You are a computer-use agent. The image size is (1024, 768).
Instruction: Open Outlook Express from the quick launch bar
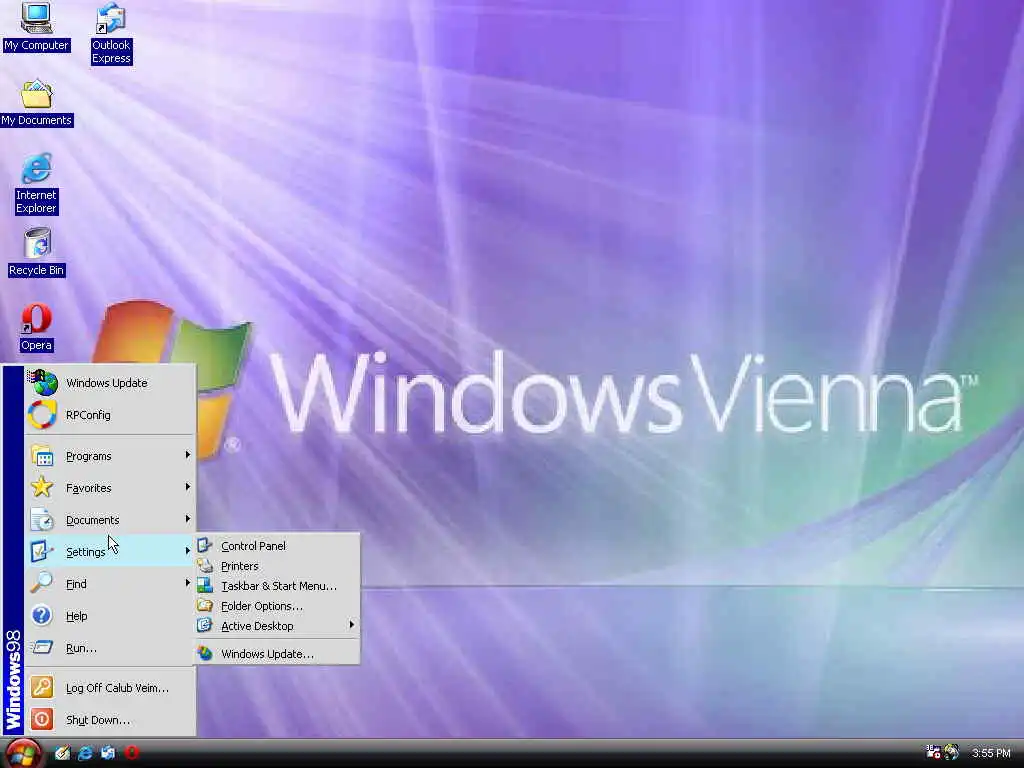pos(108,753)
